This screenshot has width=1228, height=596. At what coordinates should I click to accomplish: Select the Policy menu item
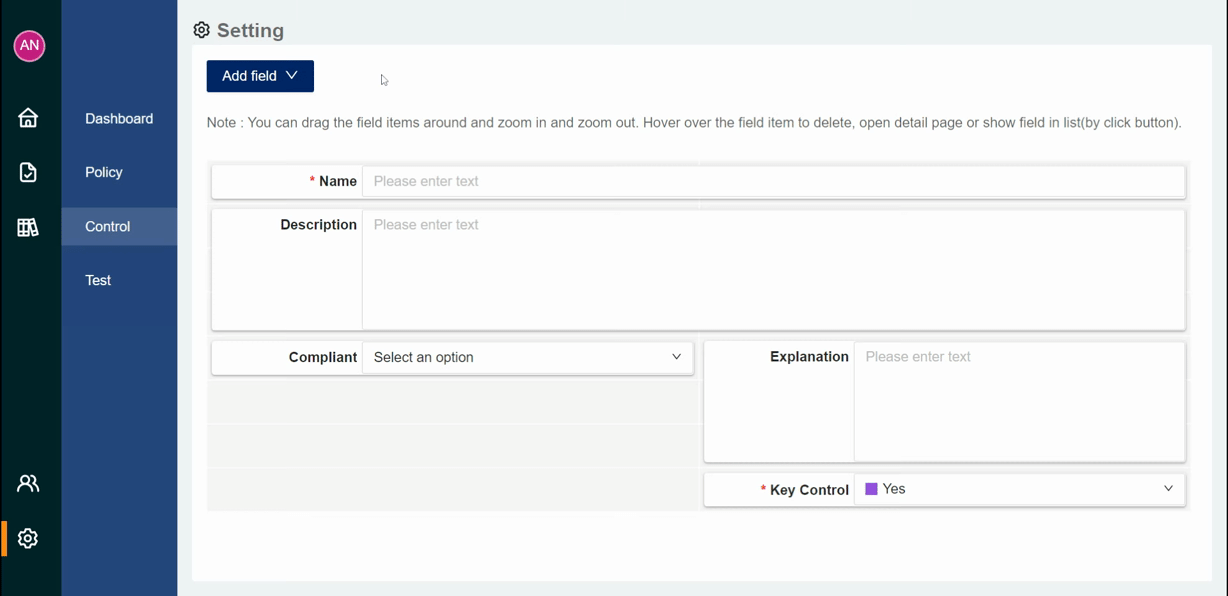104,172
